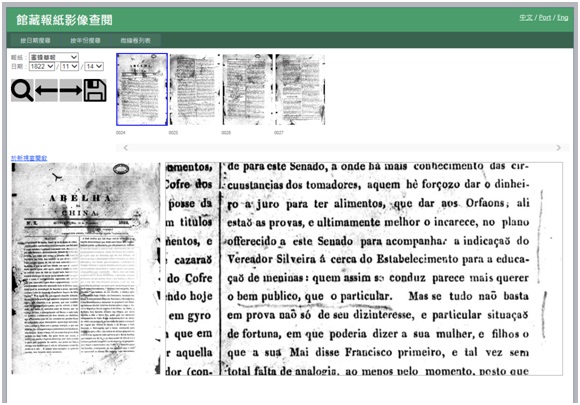Click the magnifier search icon

pos(22,90)
